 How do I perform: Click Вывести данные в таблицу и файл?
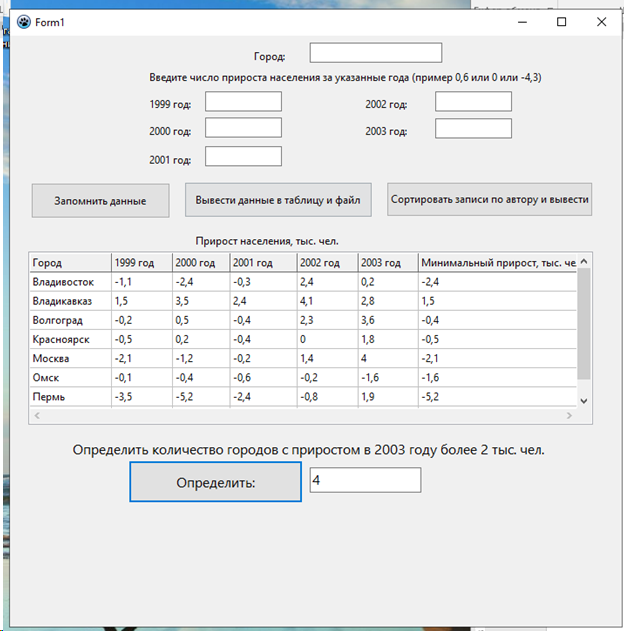point(279,199)
